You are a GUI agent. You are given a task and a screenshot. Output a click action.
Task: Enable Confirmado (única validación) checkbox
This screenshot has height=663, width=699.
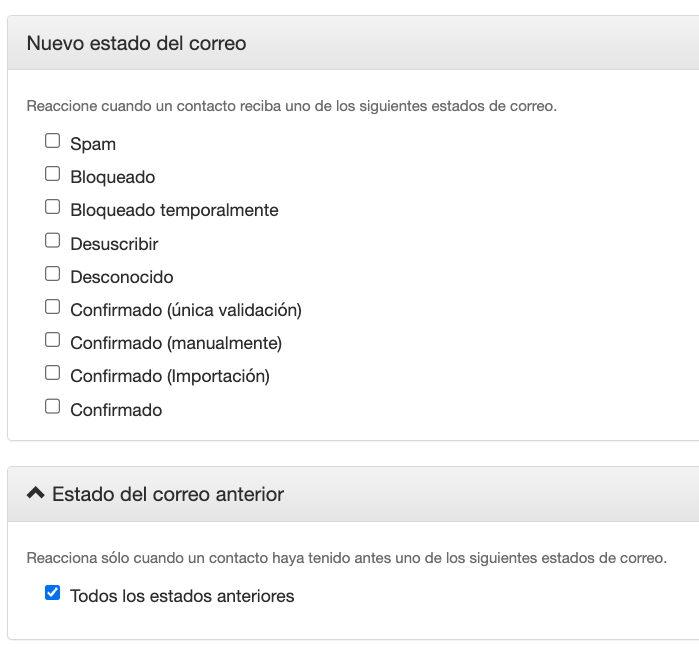(53, 307)
